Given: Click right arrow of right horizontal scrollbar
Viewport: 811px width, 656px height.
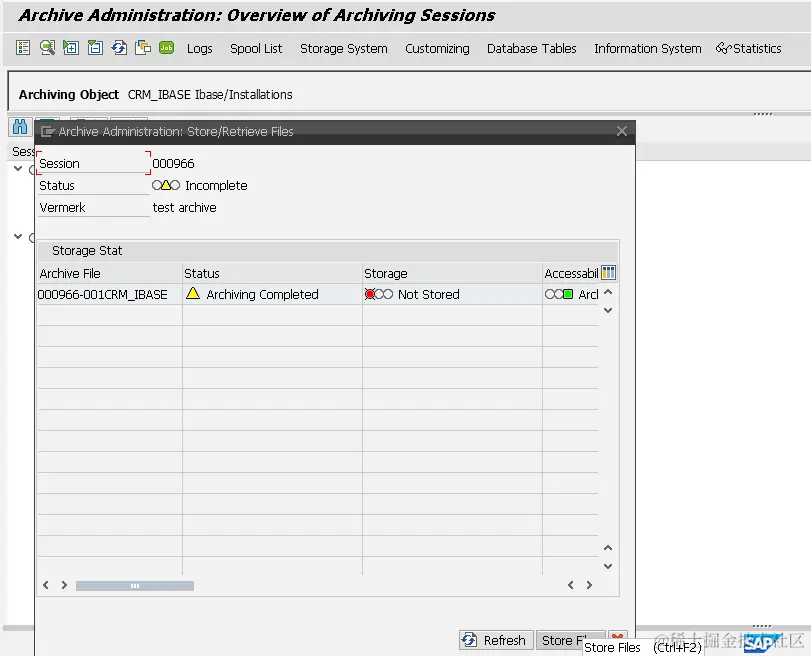Looking at the screenshot, I should pos(589,585).
